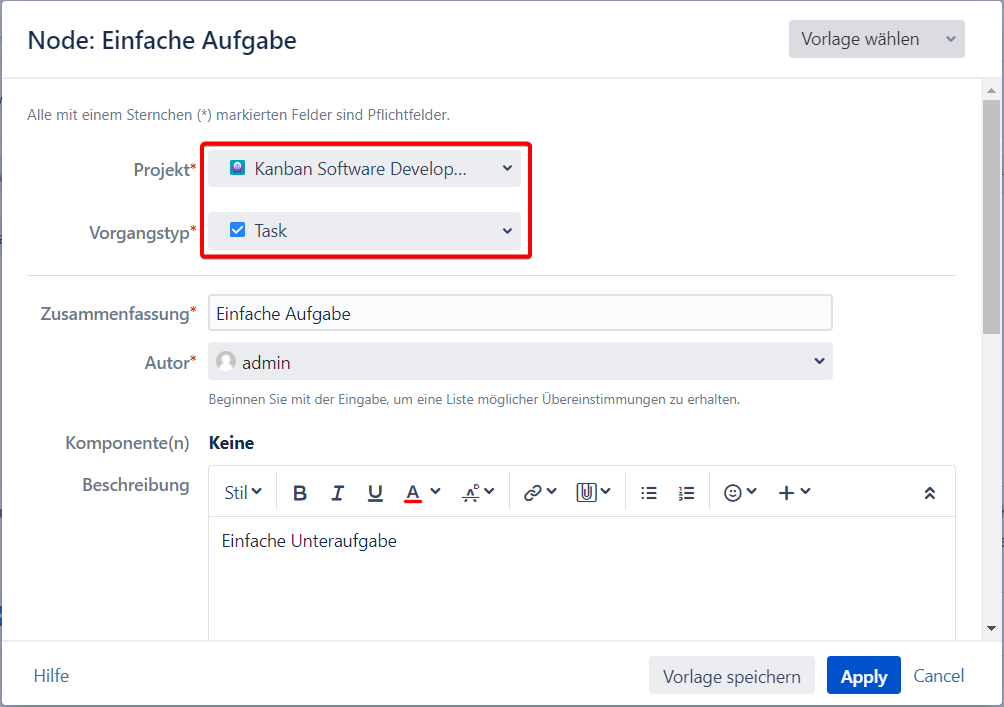Open the Vorgangstyp Task dropdown
1004x707 pixels.
coord(365,231)
